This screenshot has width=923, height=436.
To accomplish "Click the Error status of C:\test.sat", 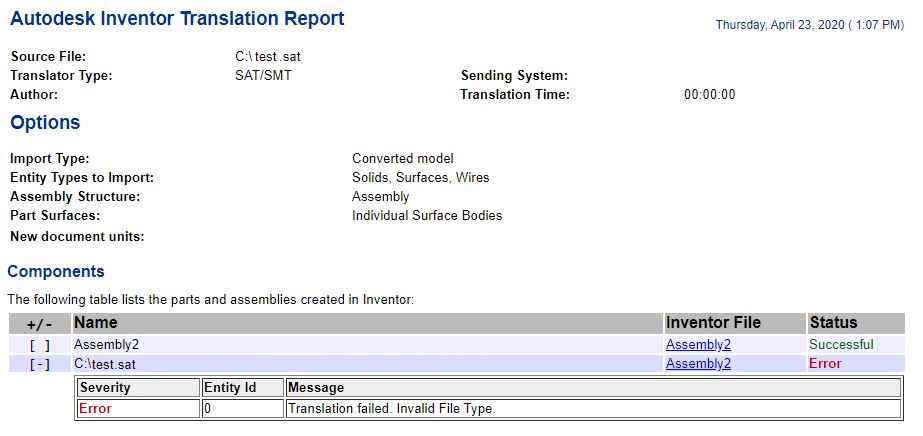I will [x=825, y=363].
